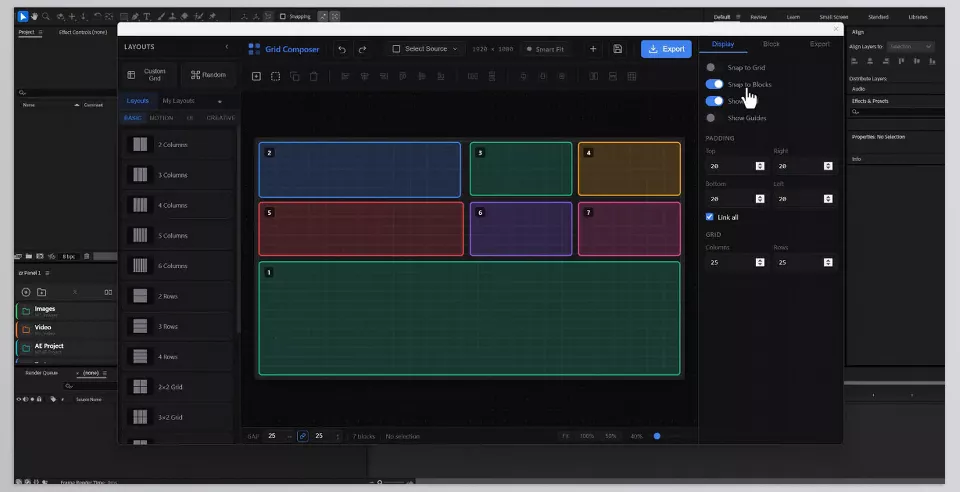The height and width of the screenshot is (492, 960).
Task: Select the 3 Rows layout
Action: (178, 326)
